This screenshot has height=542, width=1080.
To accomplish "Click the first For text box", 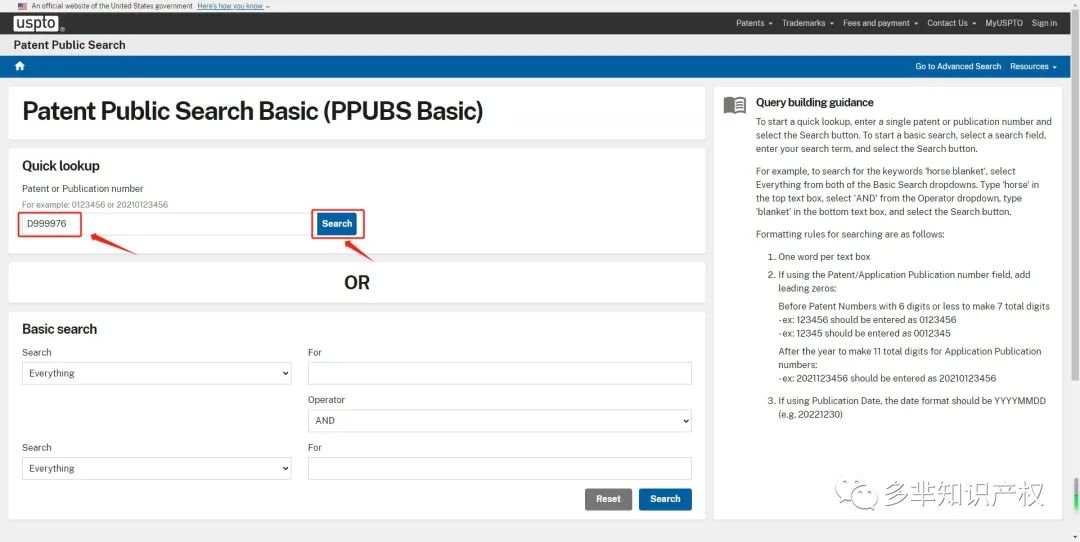I will [499, 373].
